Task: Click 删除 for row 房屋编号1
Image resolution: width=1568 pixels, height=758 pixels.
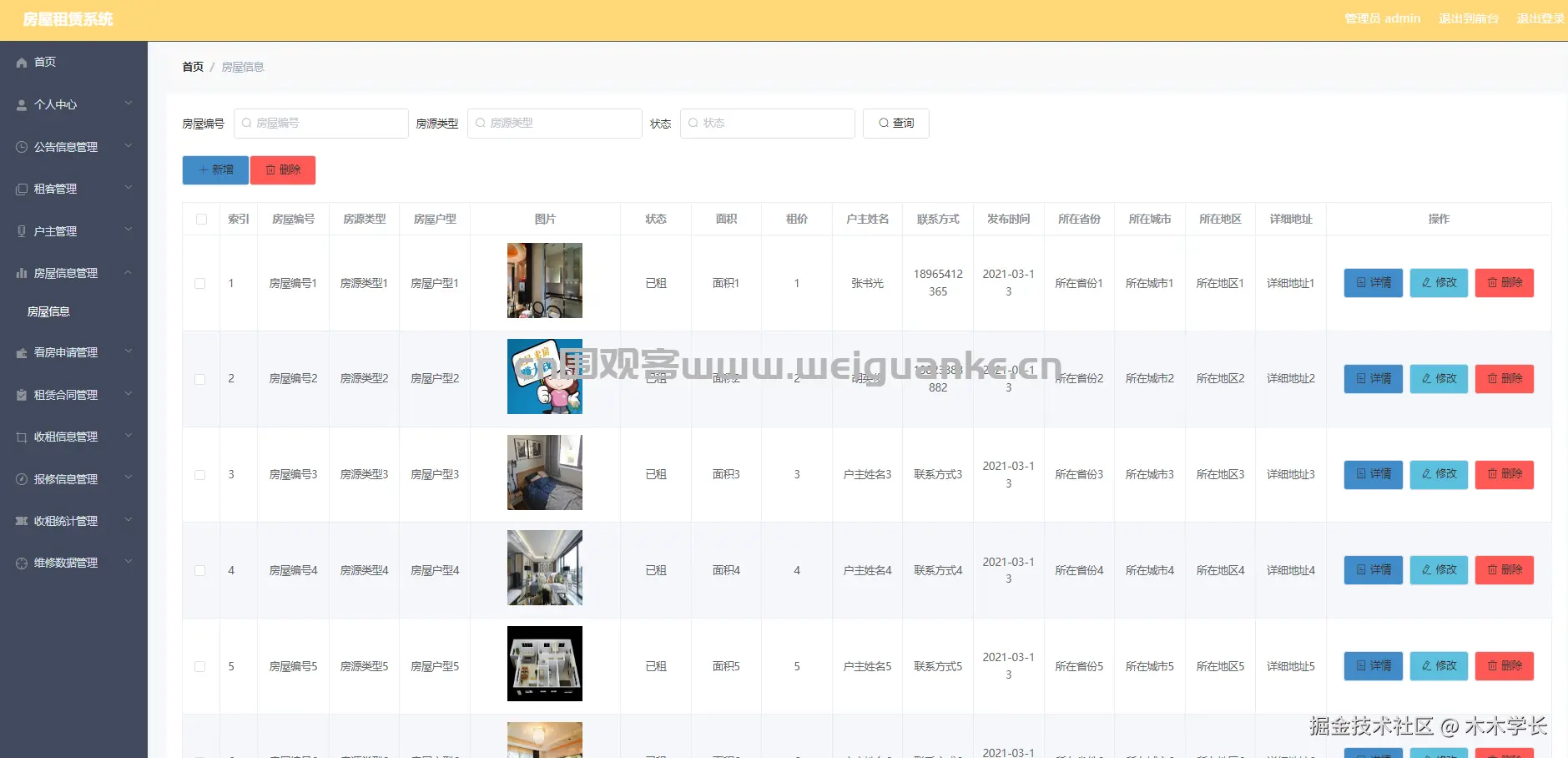Action: (x=1505, y=283)
